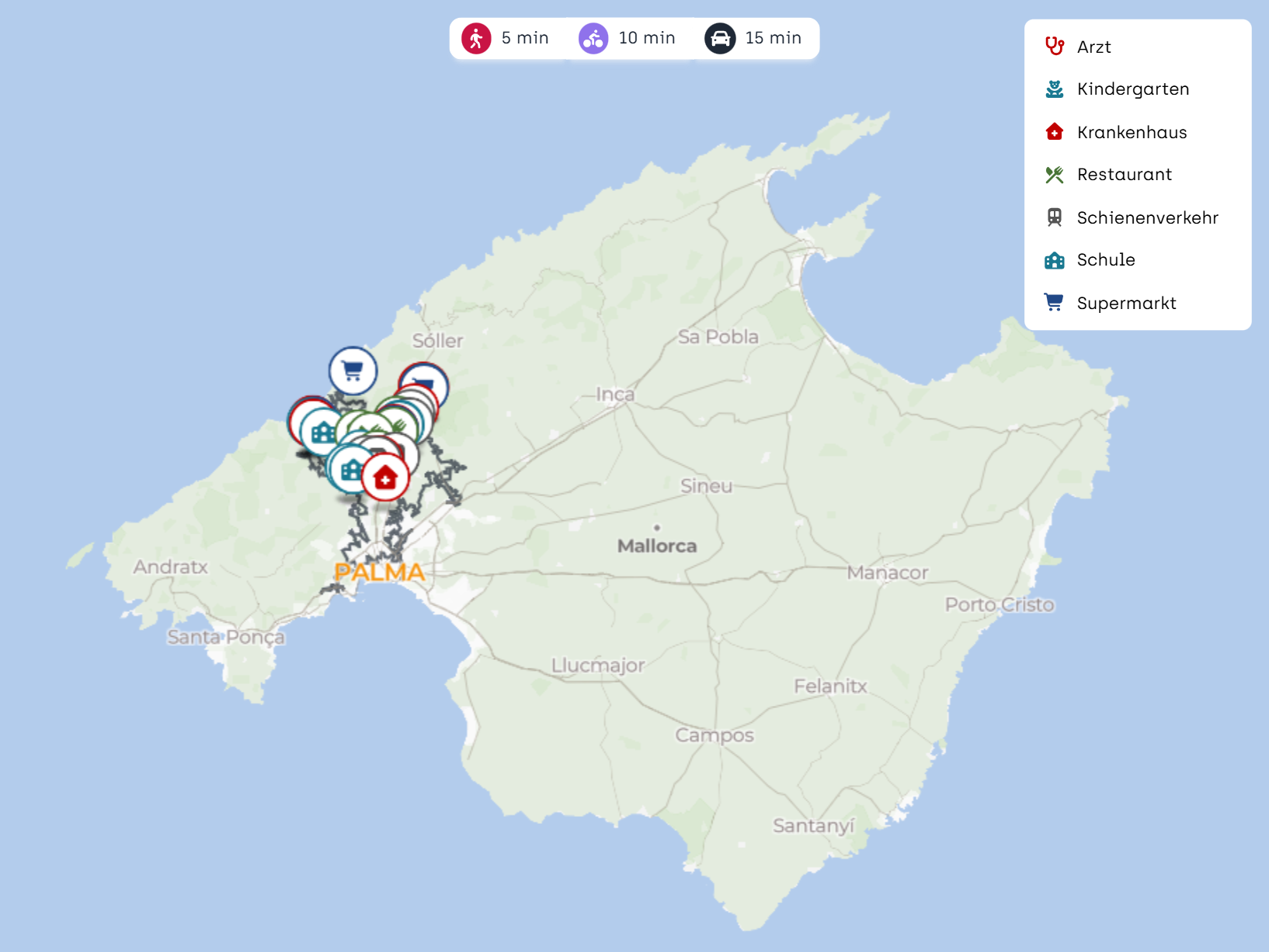Open the red hospital map marker
The image size is (1269, 952).
click(385, 478)
